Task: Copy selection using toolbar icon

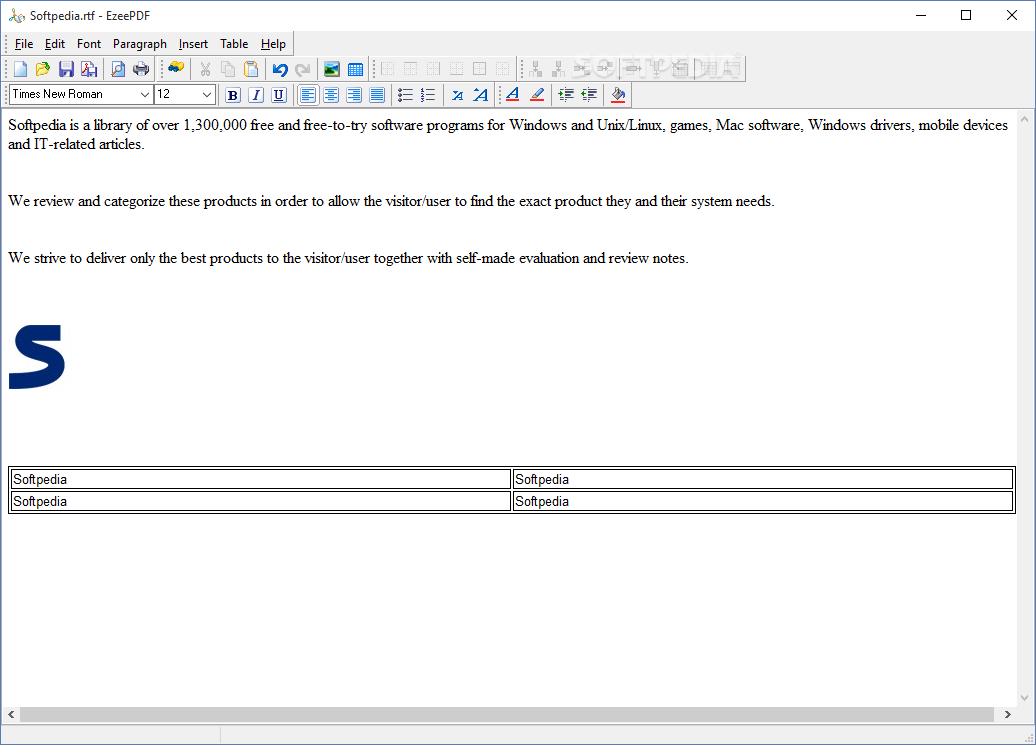Action: 228,69
